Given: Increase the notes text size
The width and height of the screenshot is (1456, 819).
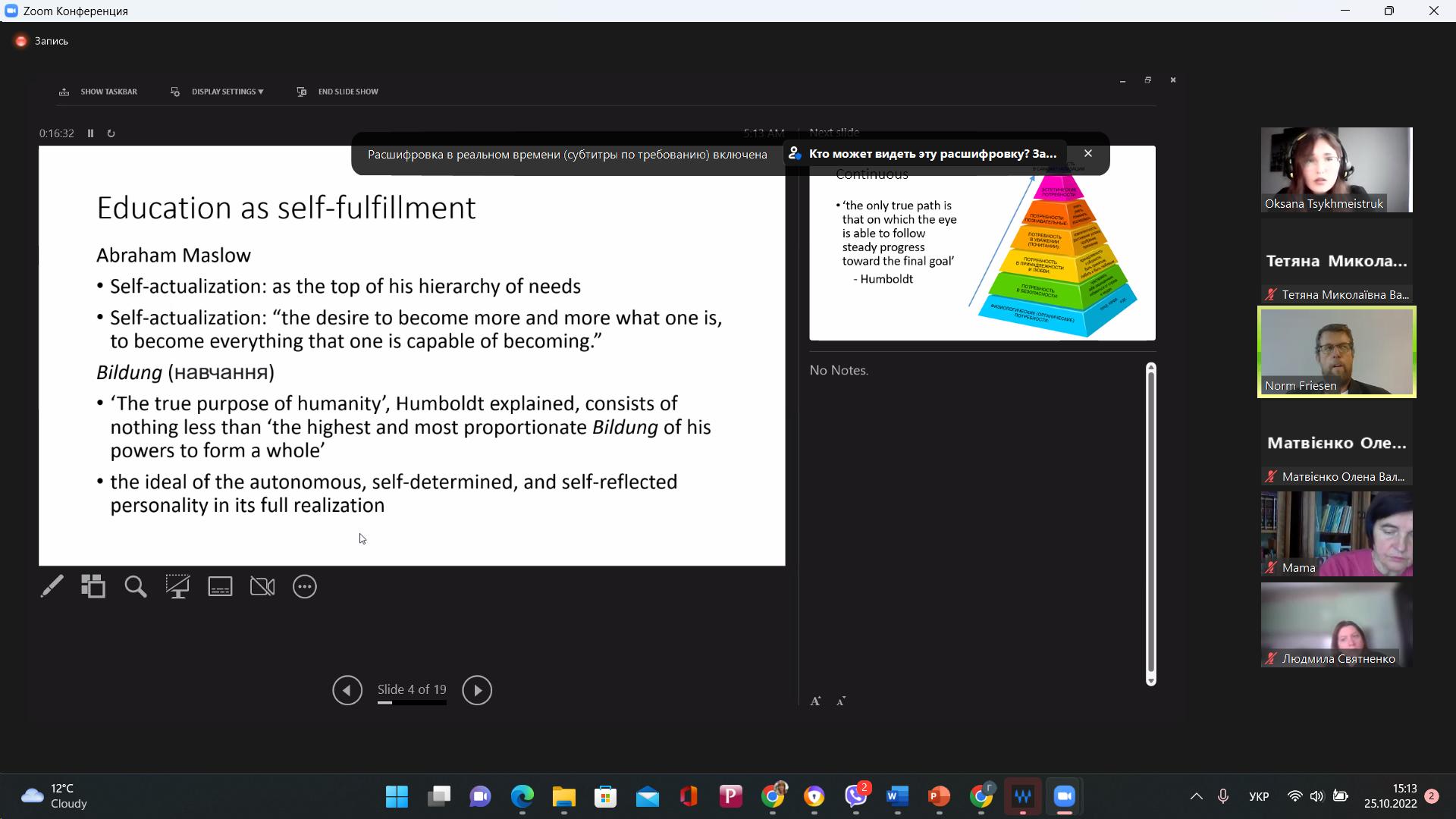Looking at the screenshot, I should (x=816, y=701).
